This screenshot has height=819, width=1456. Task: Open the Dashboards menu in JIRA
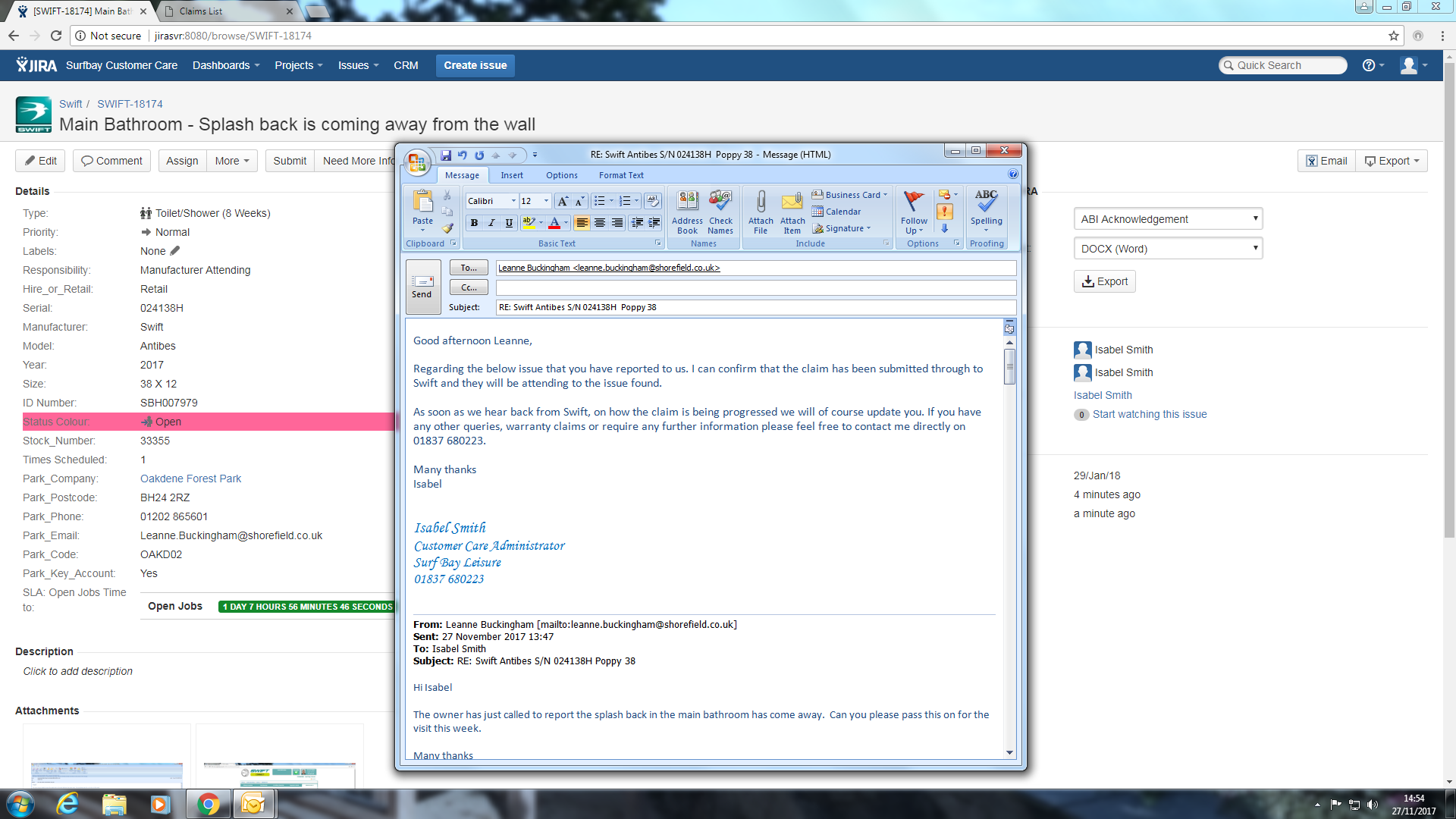(225, 65)
